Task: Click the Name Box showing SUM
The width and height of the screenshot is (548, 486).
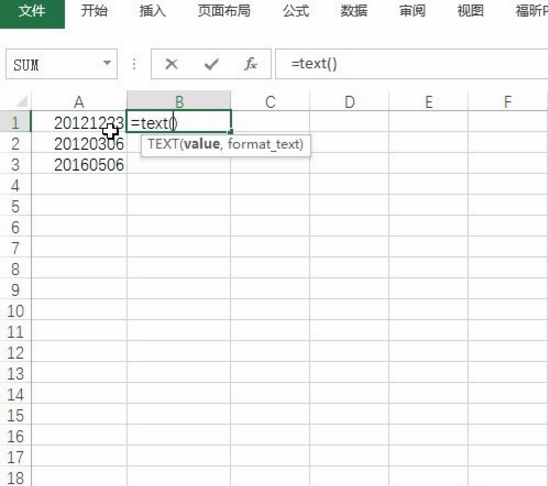Action: tap(62, 64)
